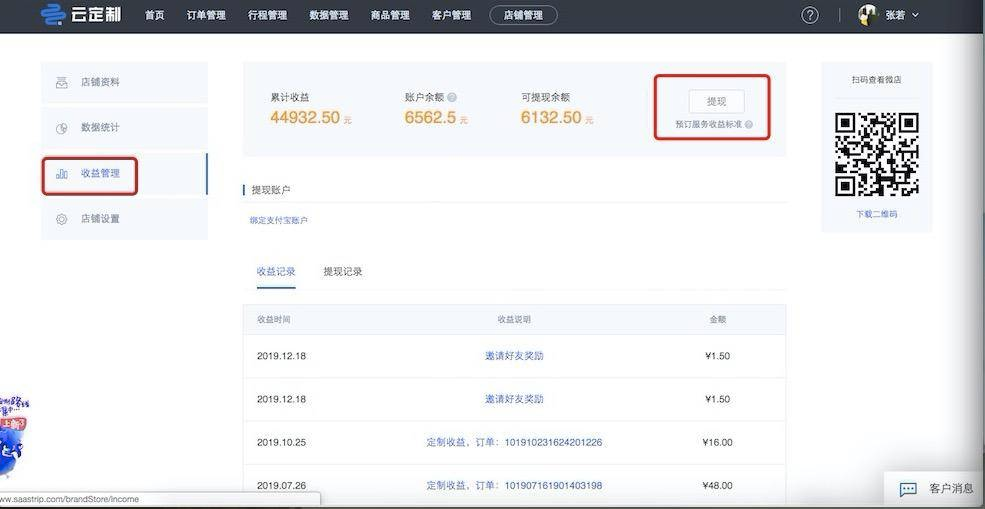Screen dimensions: 985x509
Task: Open 订单管理 in top navigation
Action: (x=206, y=15)
